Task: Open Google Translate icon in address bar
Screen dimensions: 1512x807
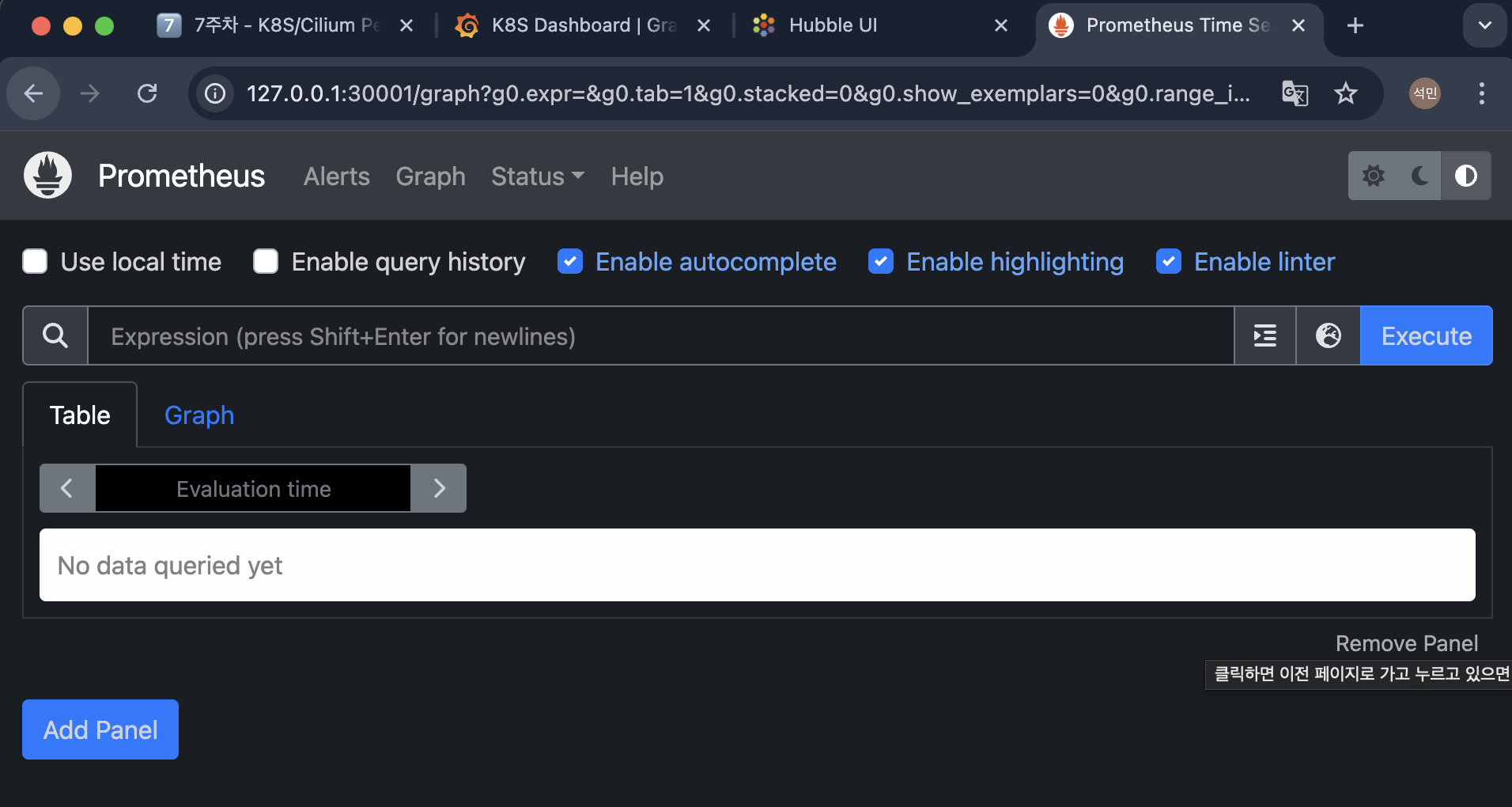Action: (1295, 93)
